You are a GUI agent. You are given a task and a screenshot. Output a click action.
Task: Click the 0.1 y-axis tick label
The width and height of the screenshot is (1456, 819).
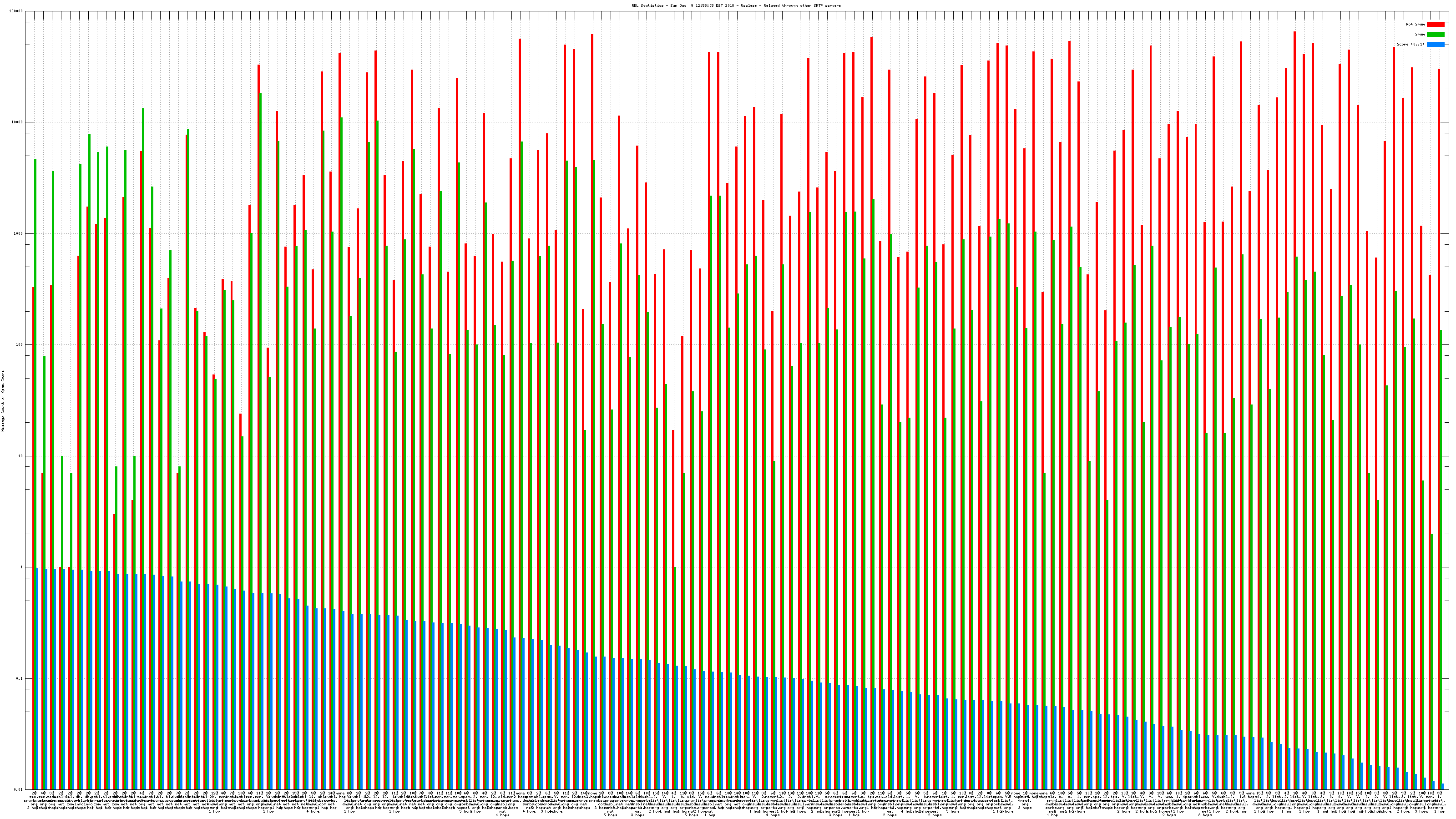[x=20, y=679]
